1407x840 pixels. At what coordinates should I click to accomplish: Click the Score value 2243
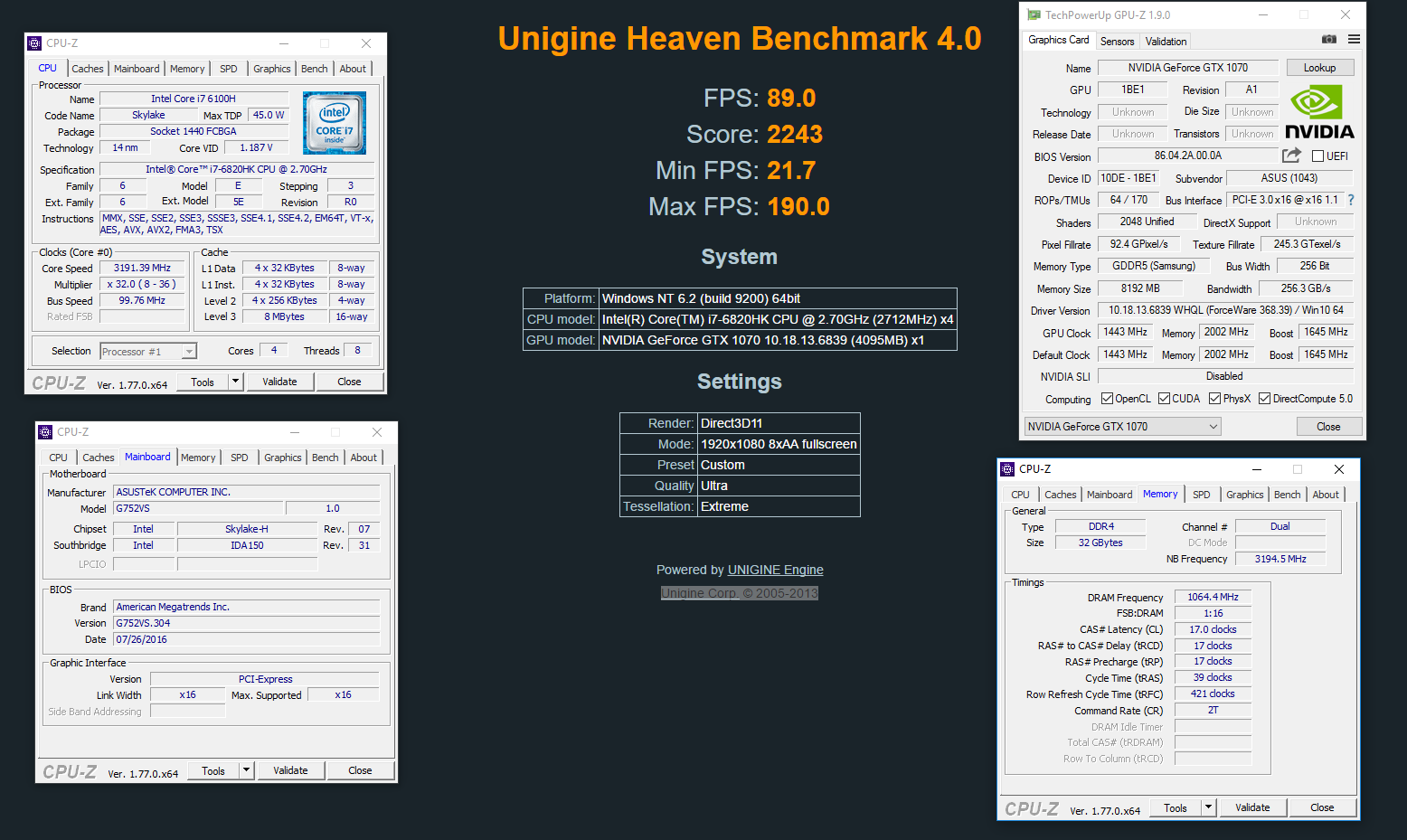[795, 134]
